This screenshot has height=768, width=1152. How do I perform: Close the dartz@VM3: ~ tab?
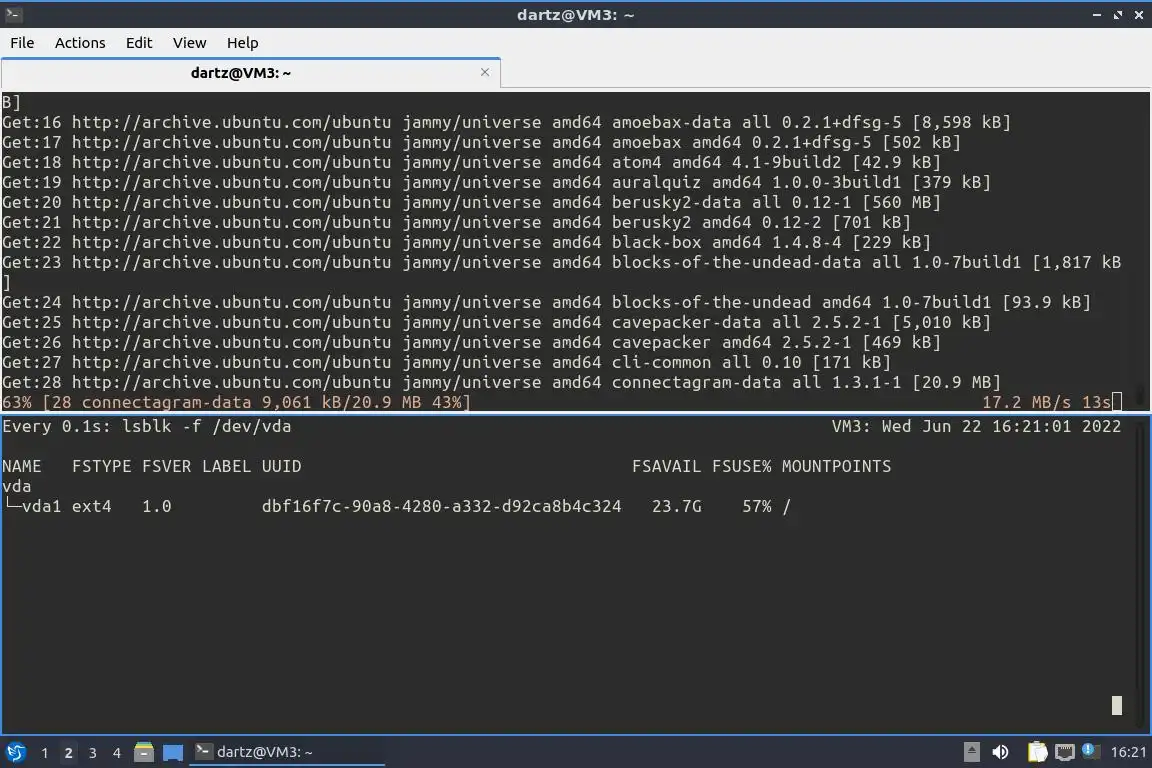[485, 72]
